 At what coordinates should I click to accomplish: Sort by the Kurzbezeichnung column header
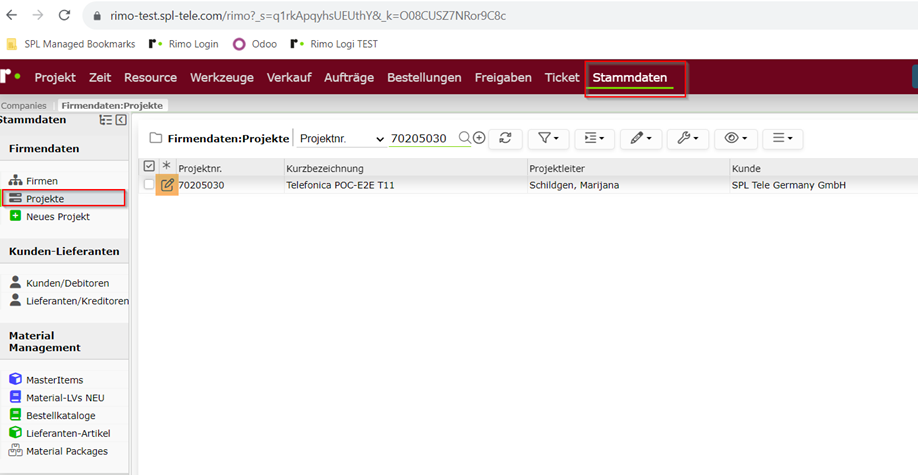325,169
